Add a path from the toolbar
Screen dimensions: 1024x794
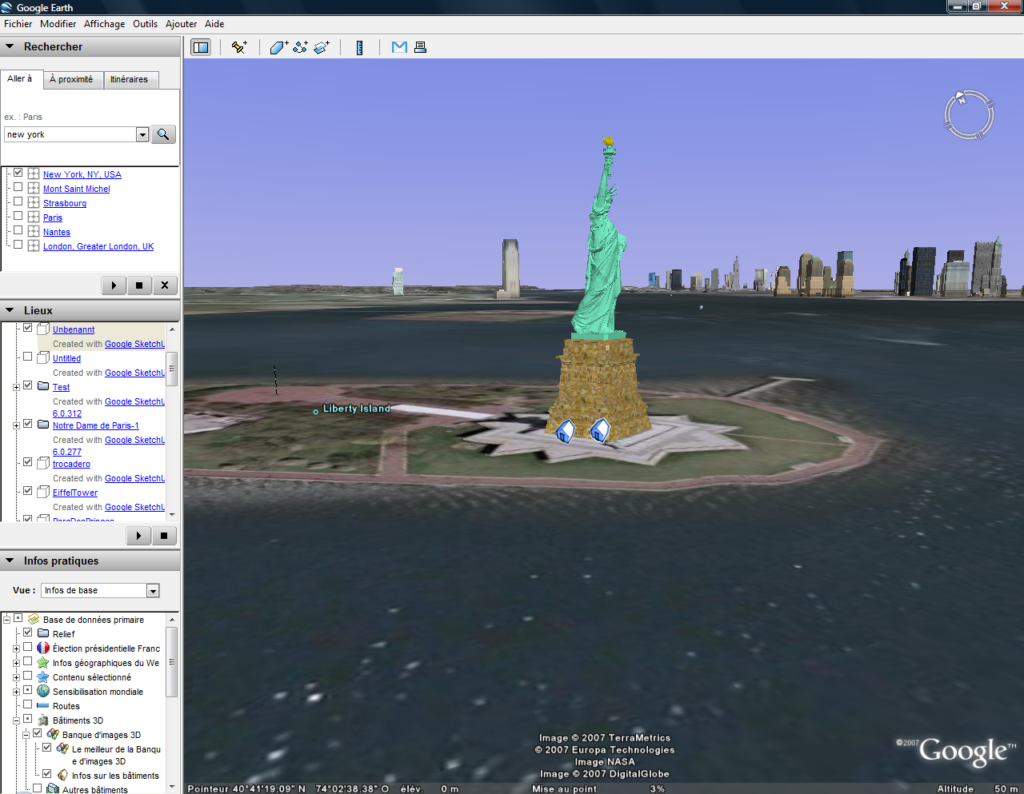pos(300,47)
